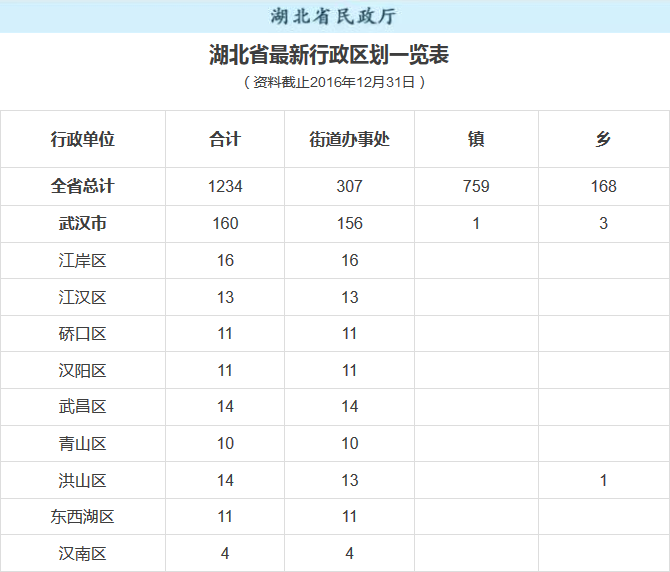The height and width of the screenshot is (572, 670).
Task: Click the 街道办事处 value 13 for 江汉区
Action: (x=350, y=297)
